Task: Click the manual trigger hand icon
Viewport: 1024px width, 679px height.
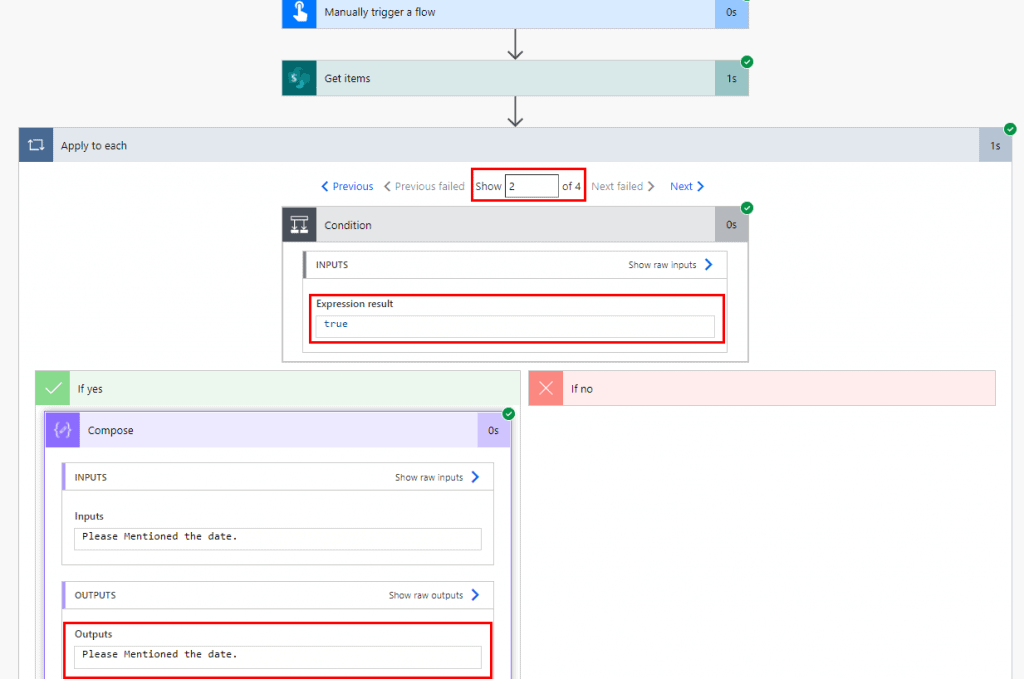Action: [299, 12]
